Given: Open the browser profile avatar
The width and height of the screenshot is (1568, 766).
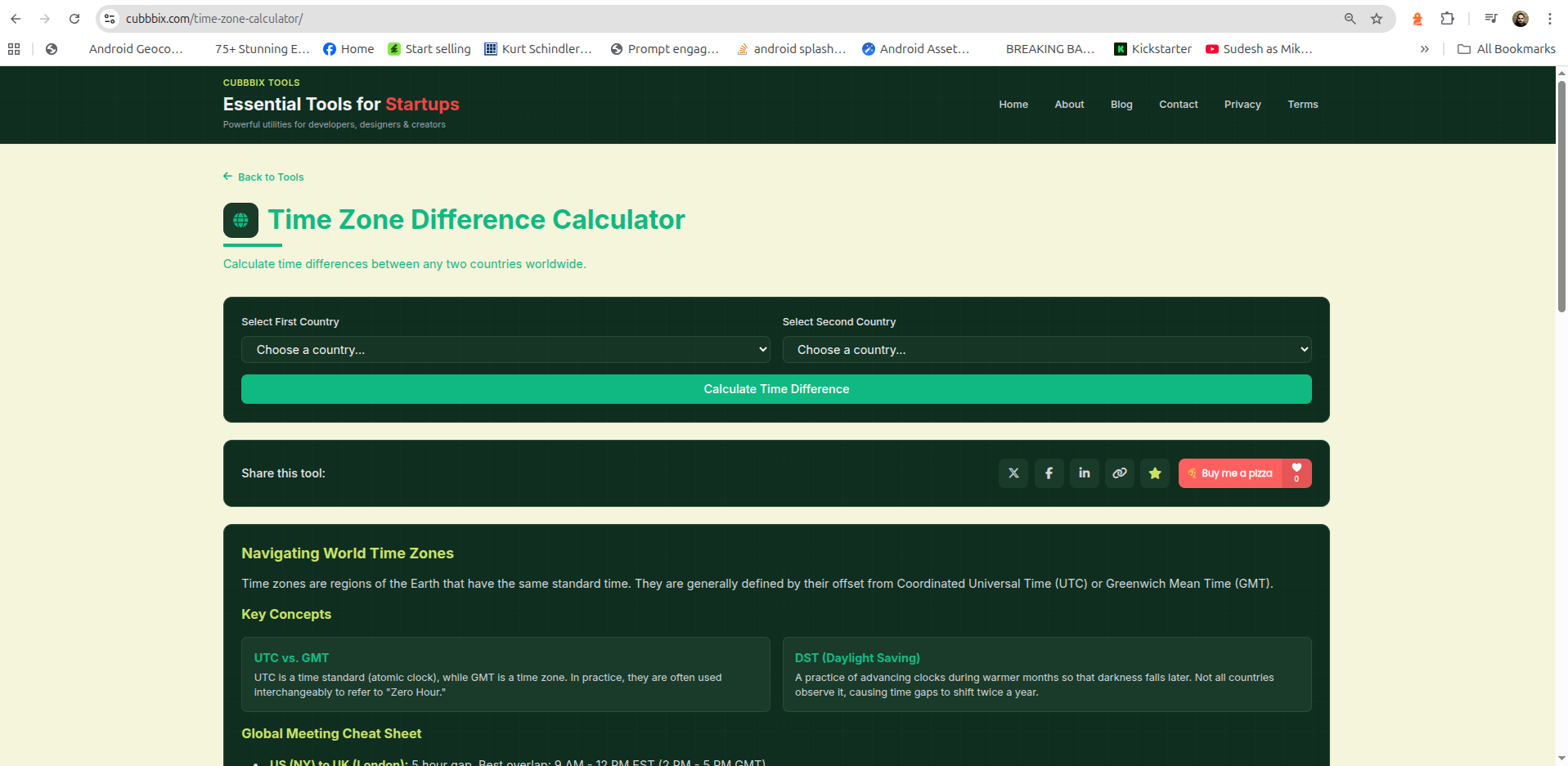Looking at the screenshot, I should click(x=1520, y=18).
